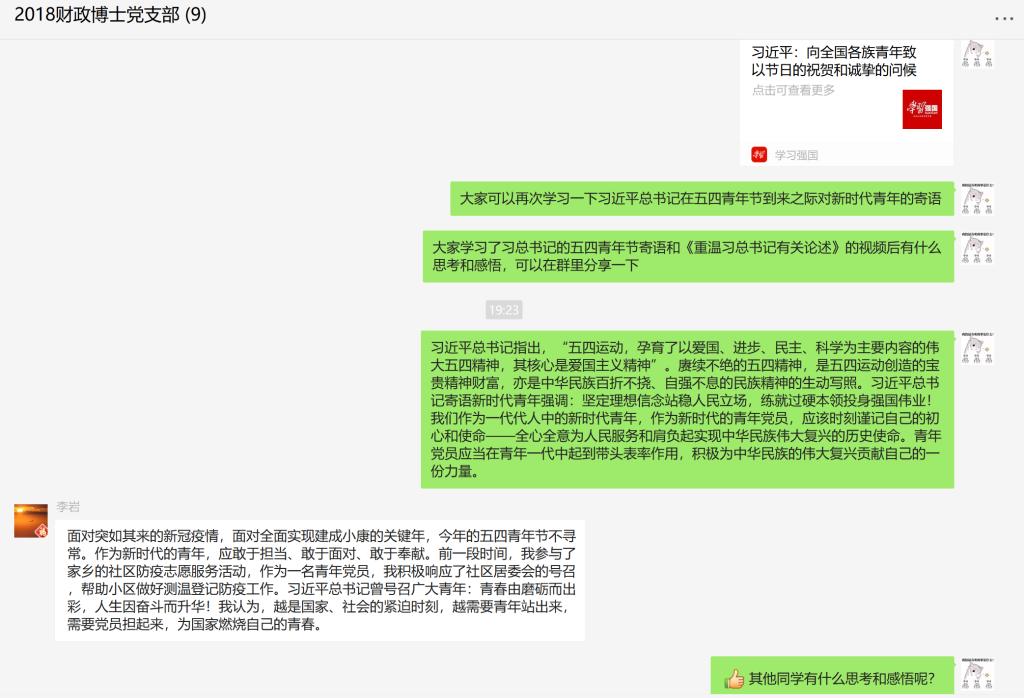
Task: Open 李岩's profile avatar
Action: pos(30,520)
